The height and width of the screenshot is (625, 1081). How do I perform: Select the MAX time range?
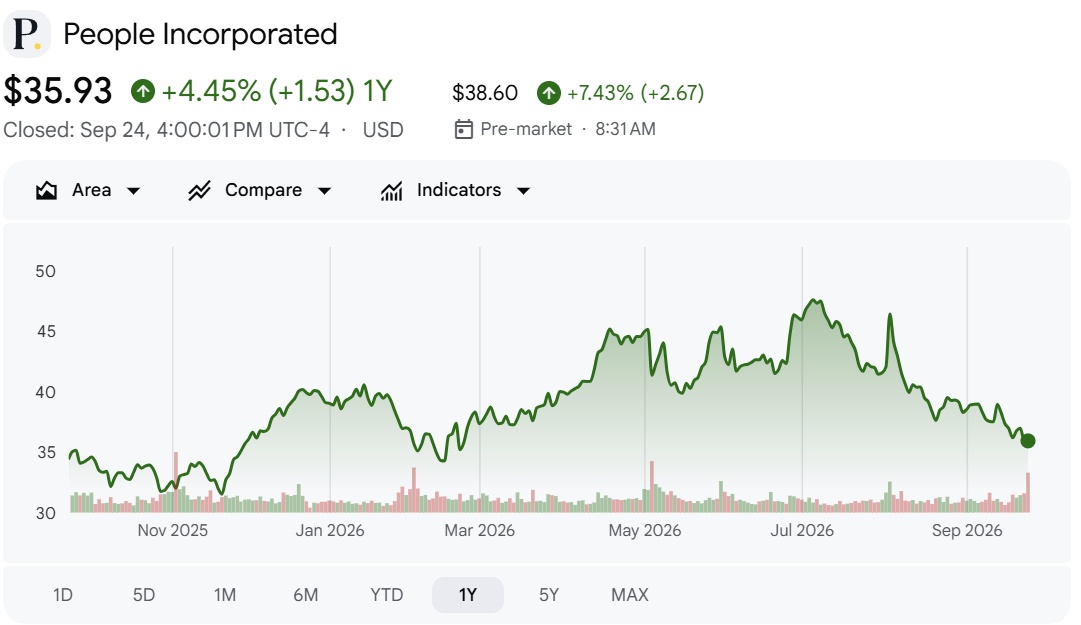pos(629,595)
